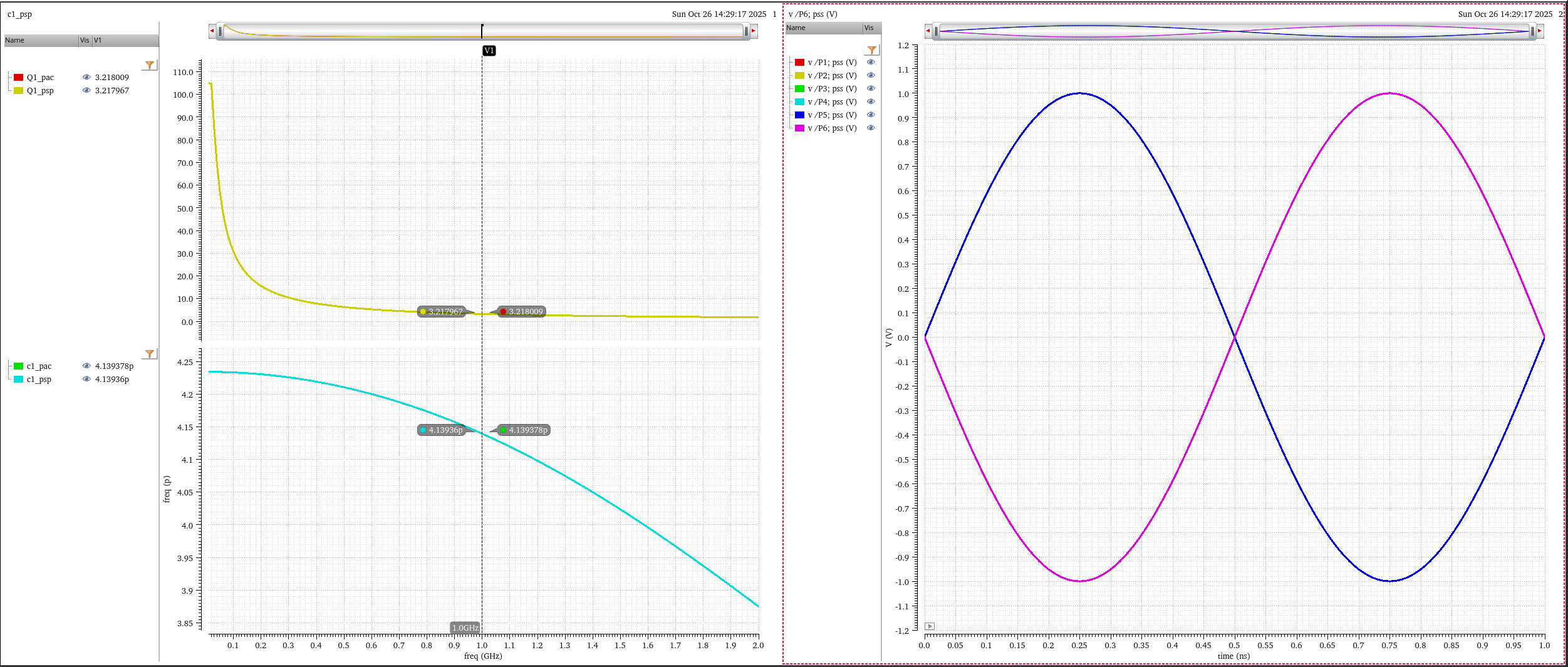Hide the Q1_pac trace via eye icon
The image size is (1568, 667).
coord(86,77)
